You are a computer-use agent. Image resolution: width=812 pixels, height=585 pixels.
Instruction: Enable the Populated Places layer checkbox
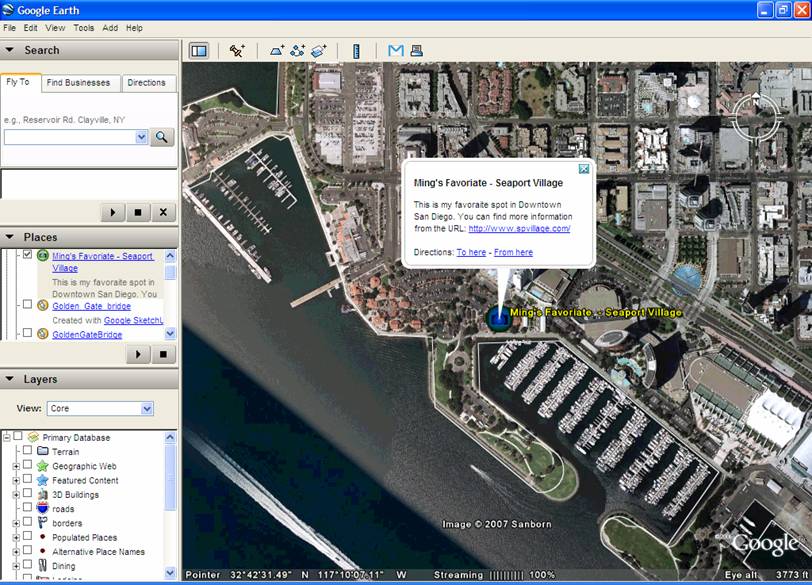[27, 536]
